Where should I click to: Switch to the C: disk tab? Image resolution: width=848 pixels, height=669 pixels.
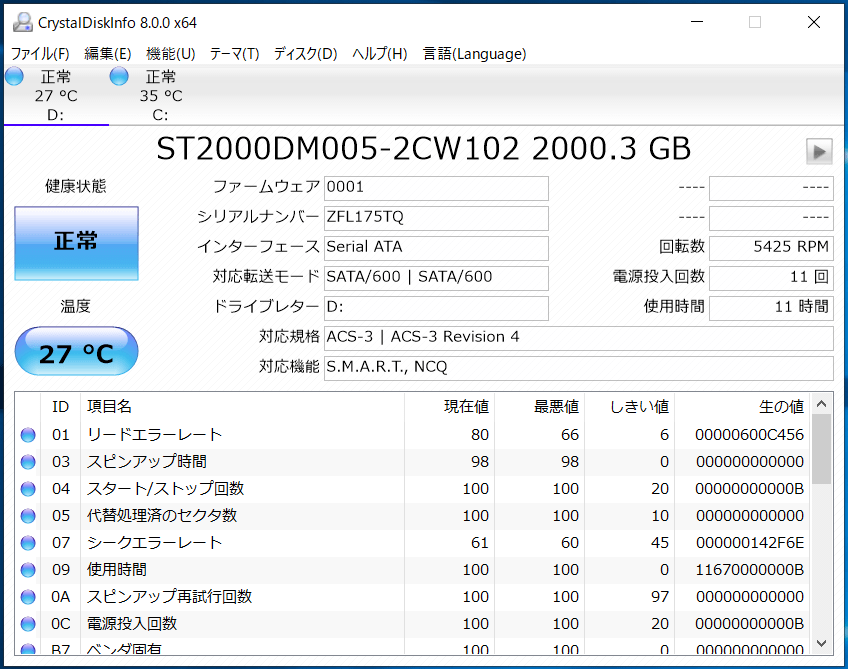click(x=161, y=95)
